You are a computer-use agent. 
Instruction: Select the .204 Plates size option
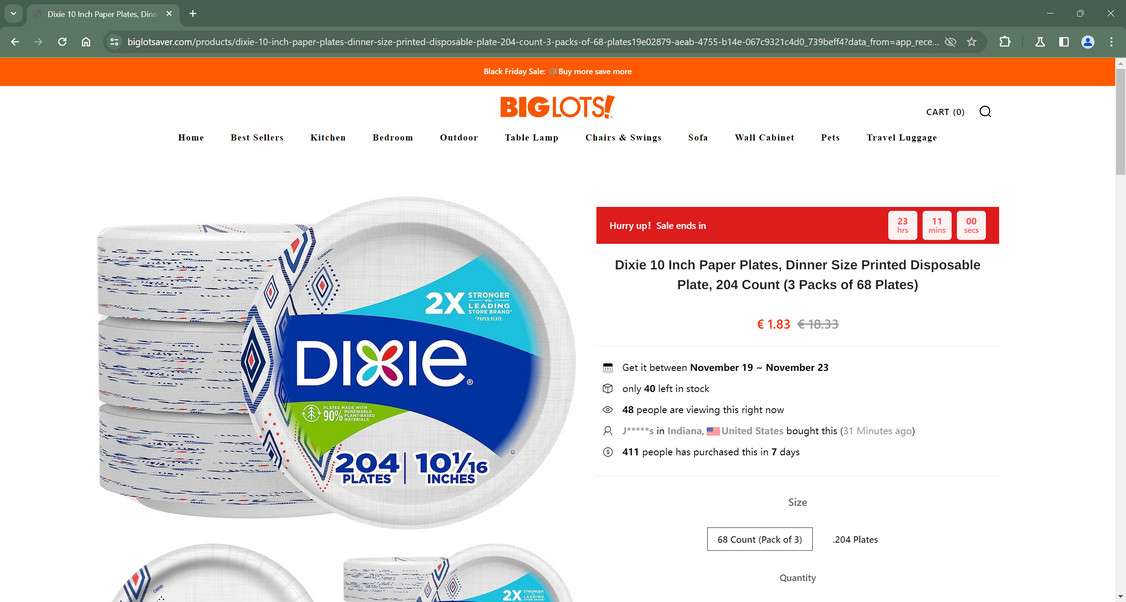tap(855, 540)
